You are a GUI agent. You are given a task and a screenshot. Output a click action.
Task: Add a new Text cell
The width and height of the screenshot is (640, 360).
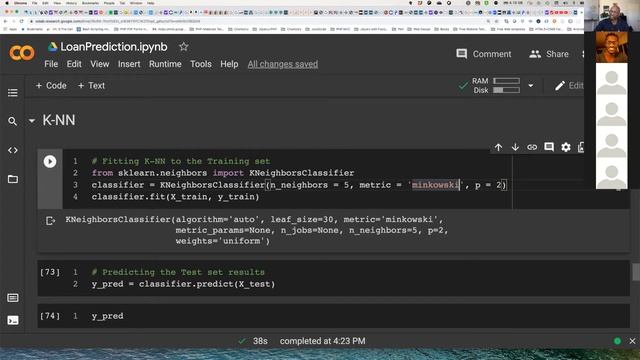pos(91,86)
